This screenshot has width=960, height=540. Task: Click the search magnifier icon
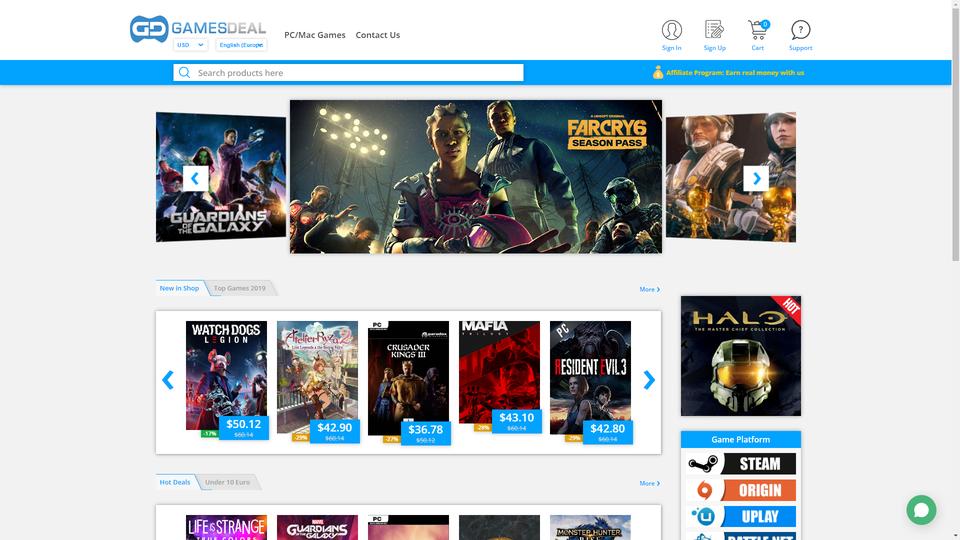tap(184, 73)
